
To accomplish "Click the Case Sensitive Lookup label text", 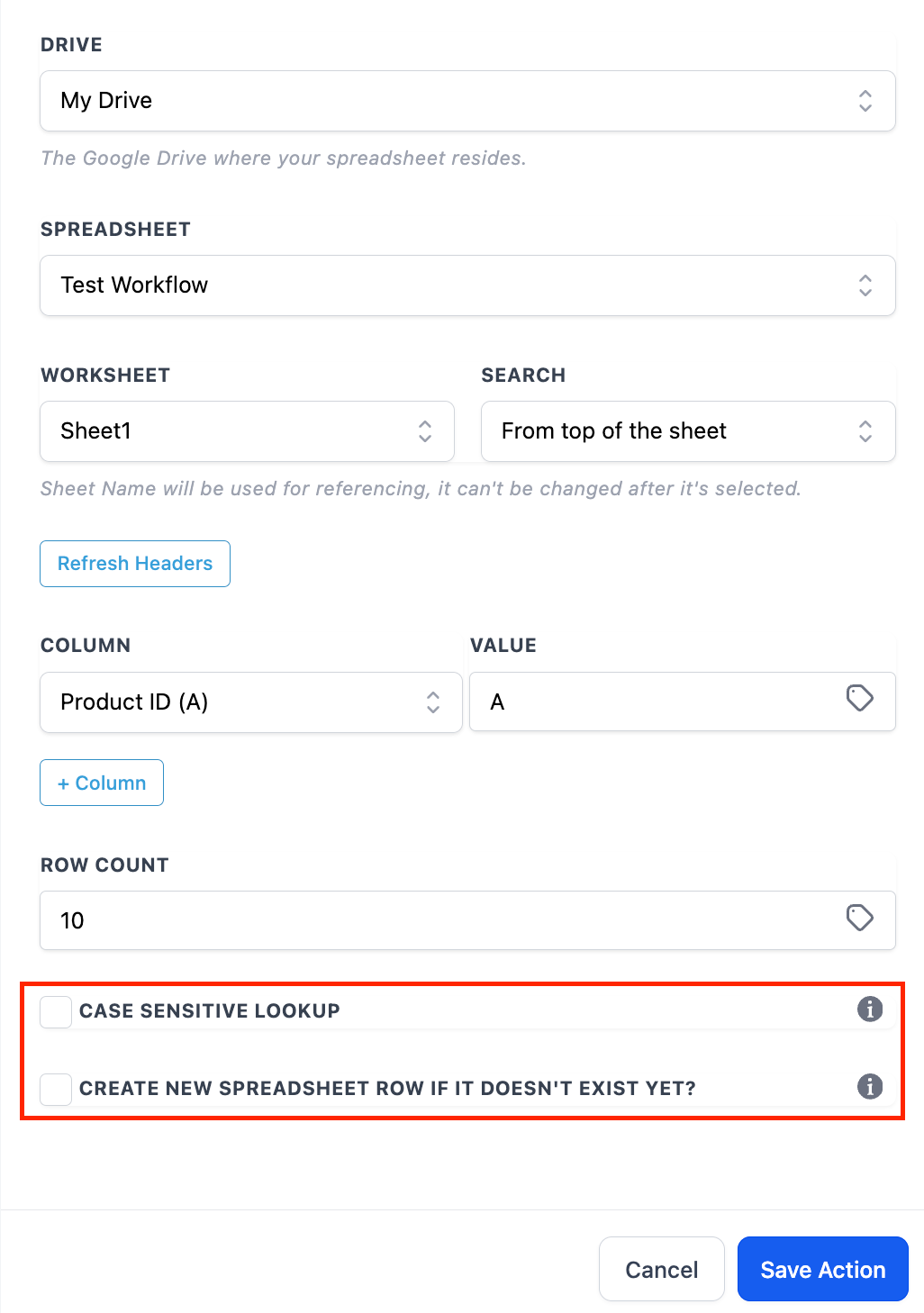I will pos(209,1011).
